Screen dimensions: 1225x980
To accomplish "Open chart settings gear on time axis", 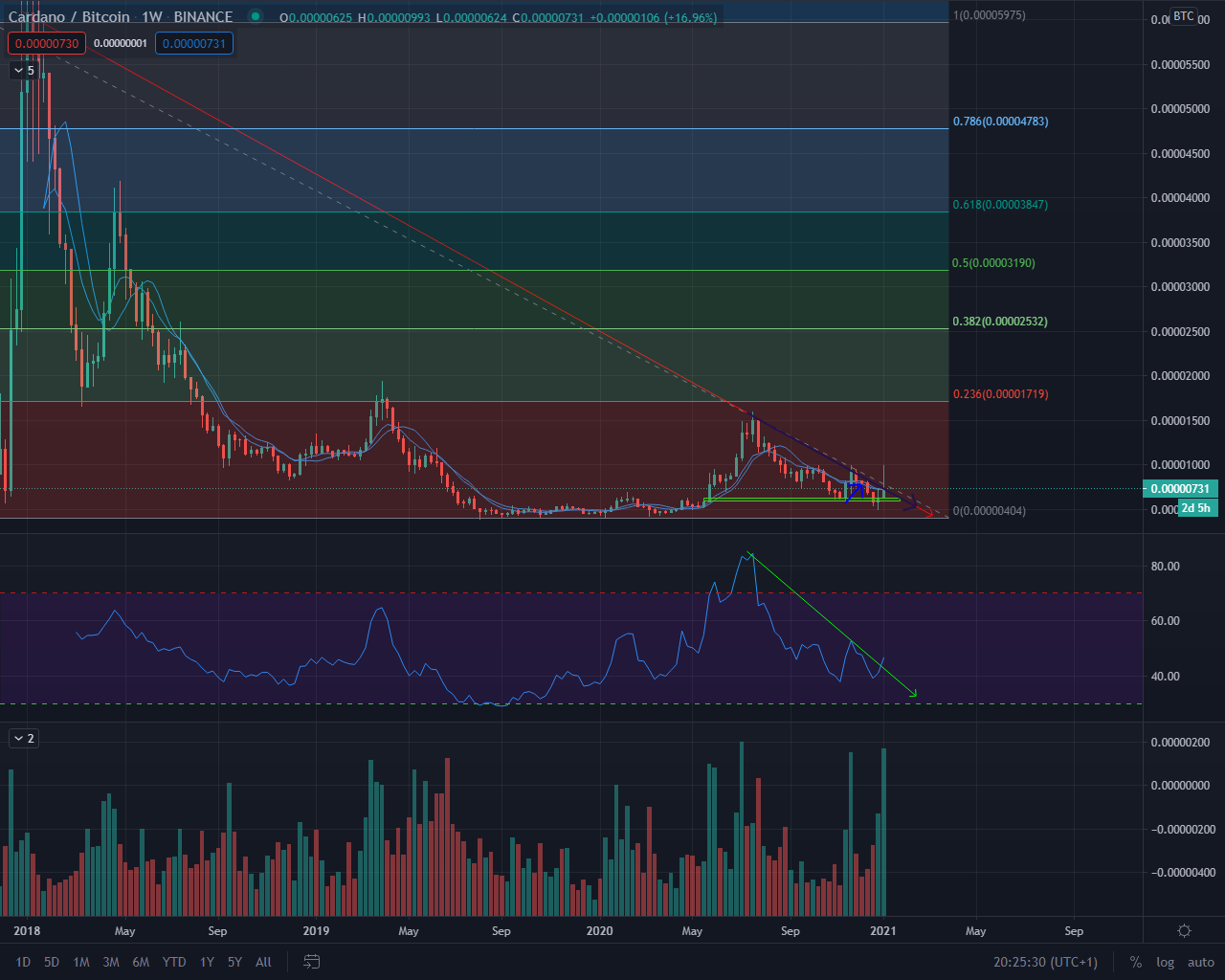I will click(1184, 930).
